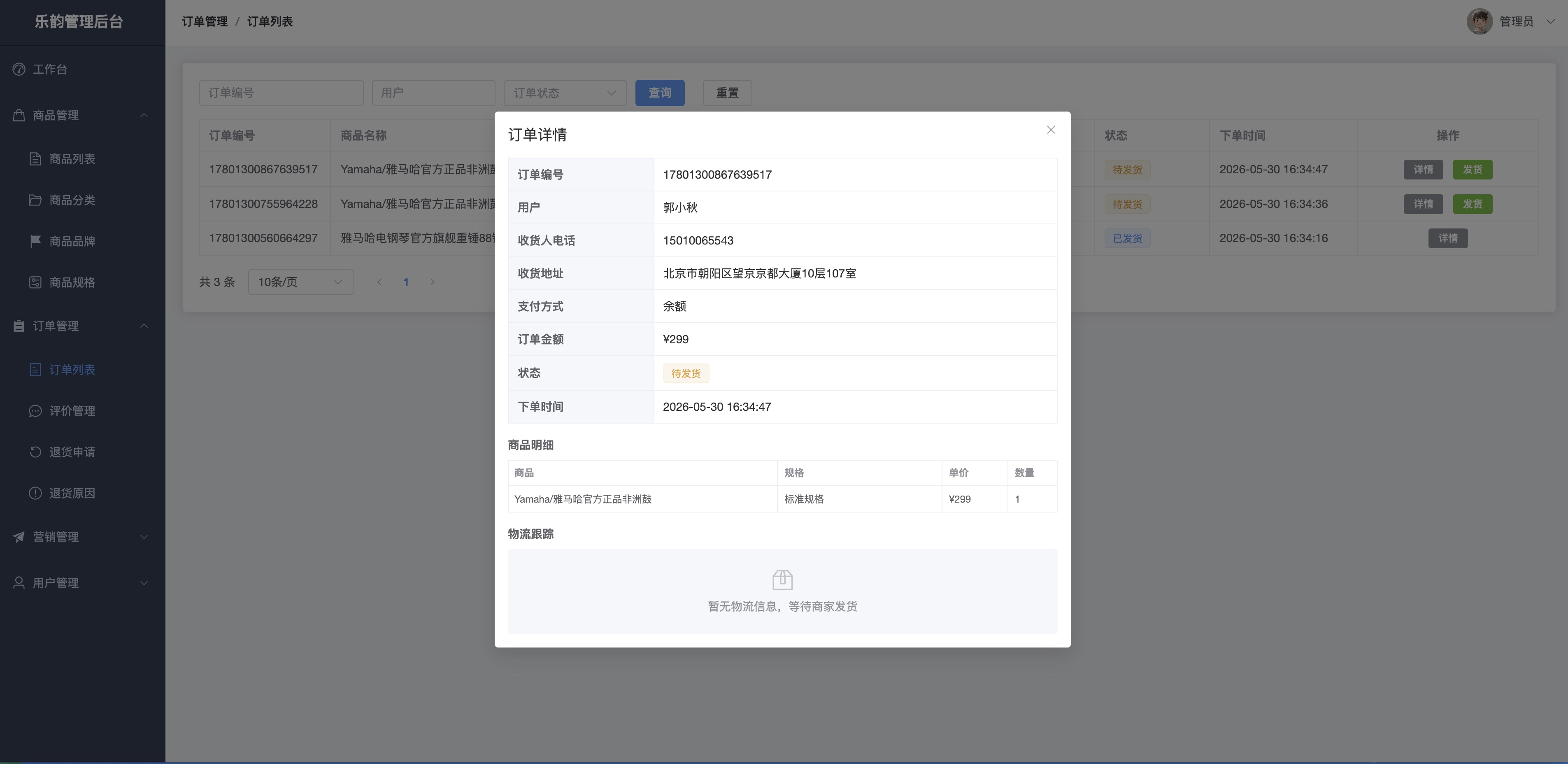Click the 乐韵管理后台 title
Screen dimensions: 1568x764
pos(79,22)
